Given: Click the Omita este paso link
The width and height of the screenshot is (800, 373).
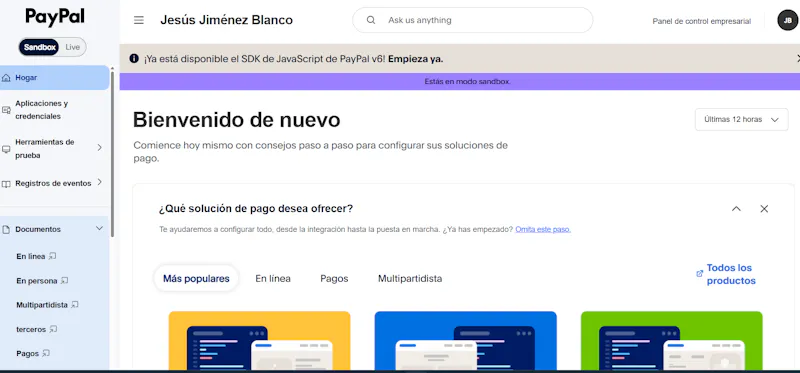Looking at the screenshot, I should pos(543,230).
